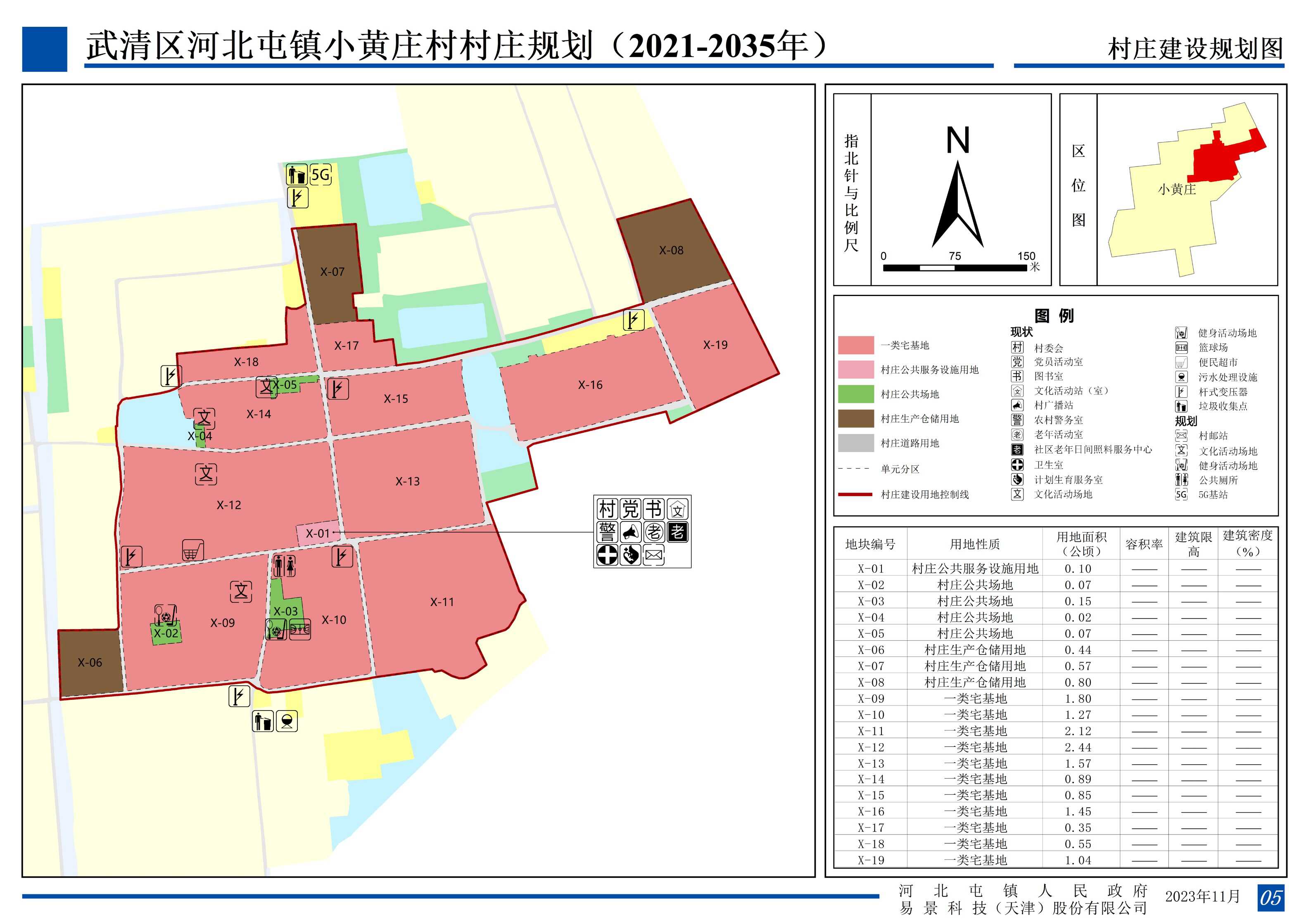The width and height of the screenshot is (1306, 924).
Task: Click the medical cross clinic icon in callout
Action: click(607, 555)
